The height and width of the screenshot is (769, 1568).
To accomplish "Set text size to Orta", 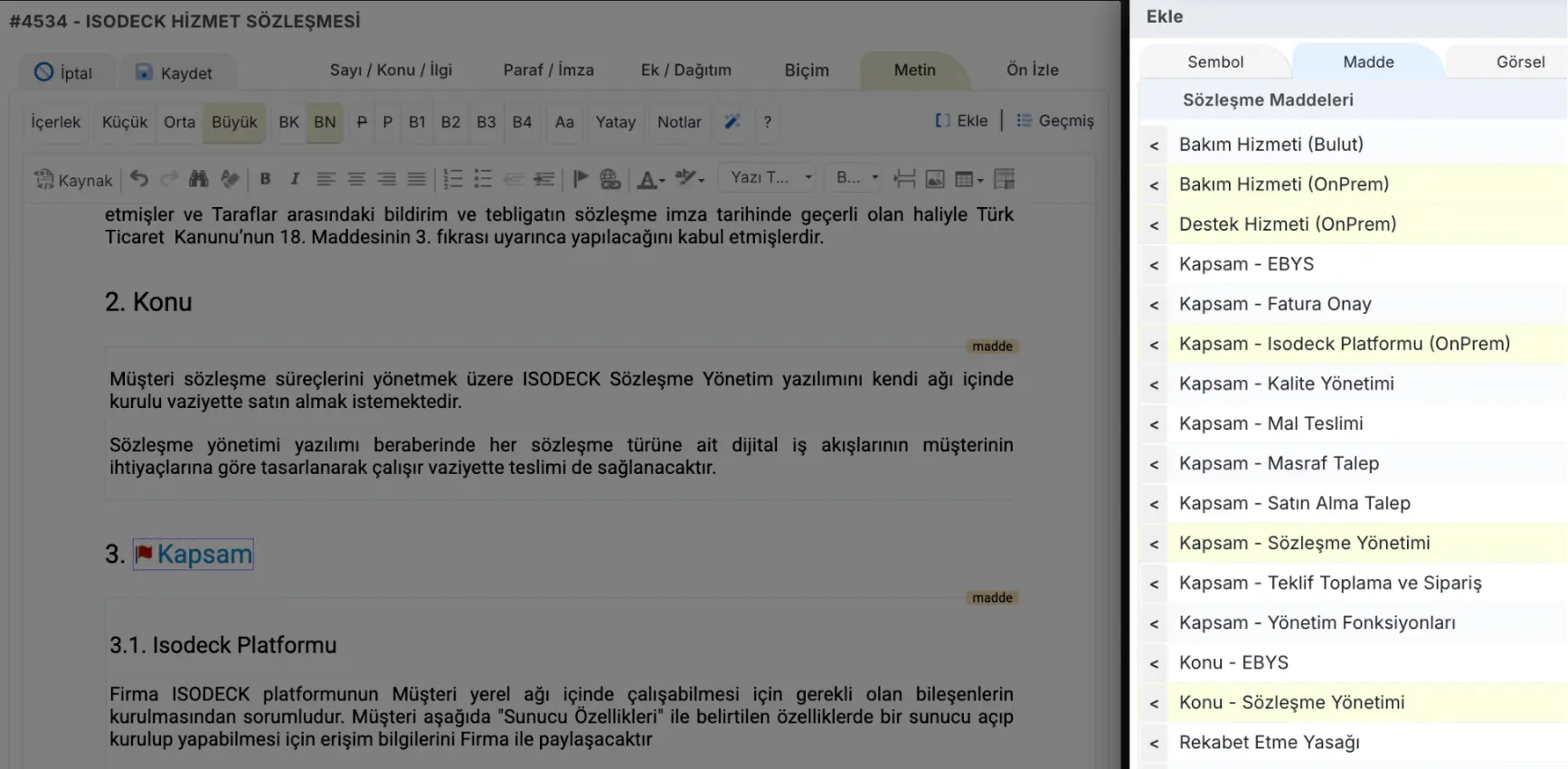I will (x=179, y=122).
